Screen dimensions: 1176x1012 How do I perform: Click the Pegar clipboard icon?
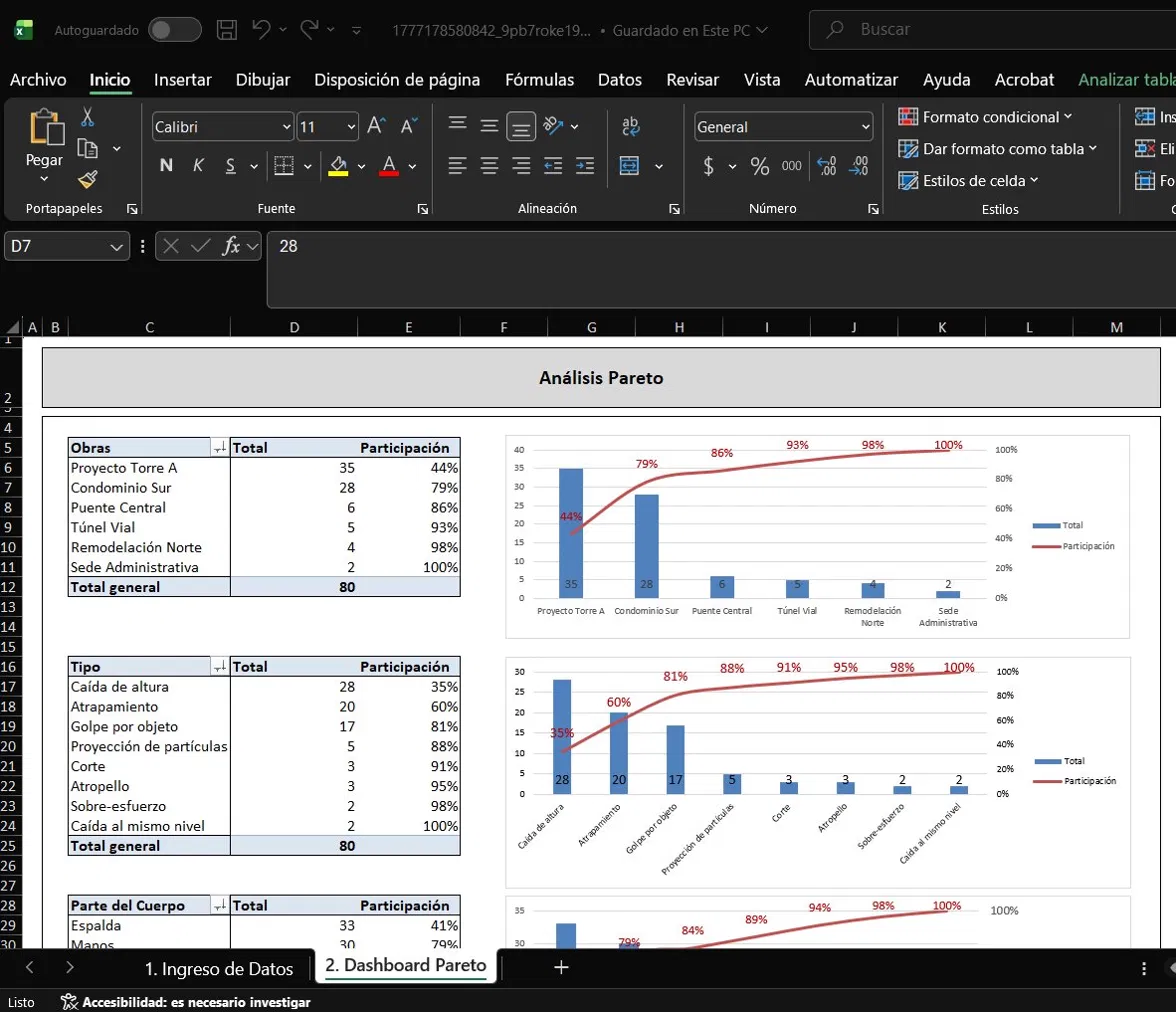point(46,126)
